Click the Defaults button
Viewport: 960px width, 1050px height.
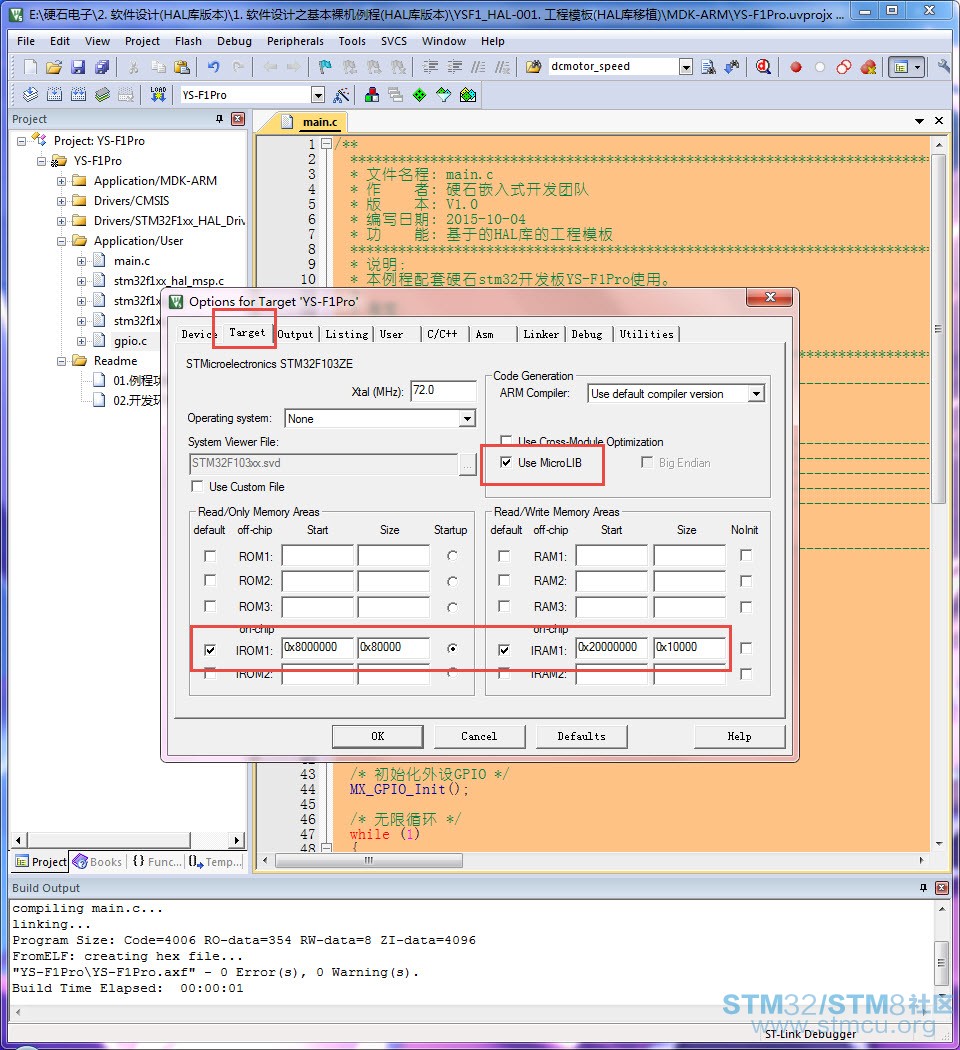coord(581,736)
